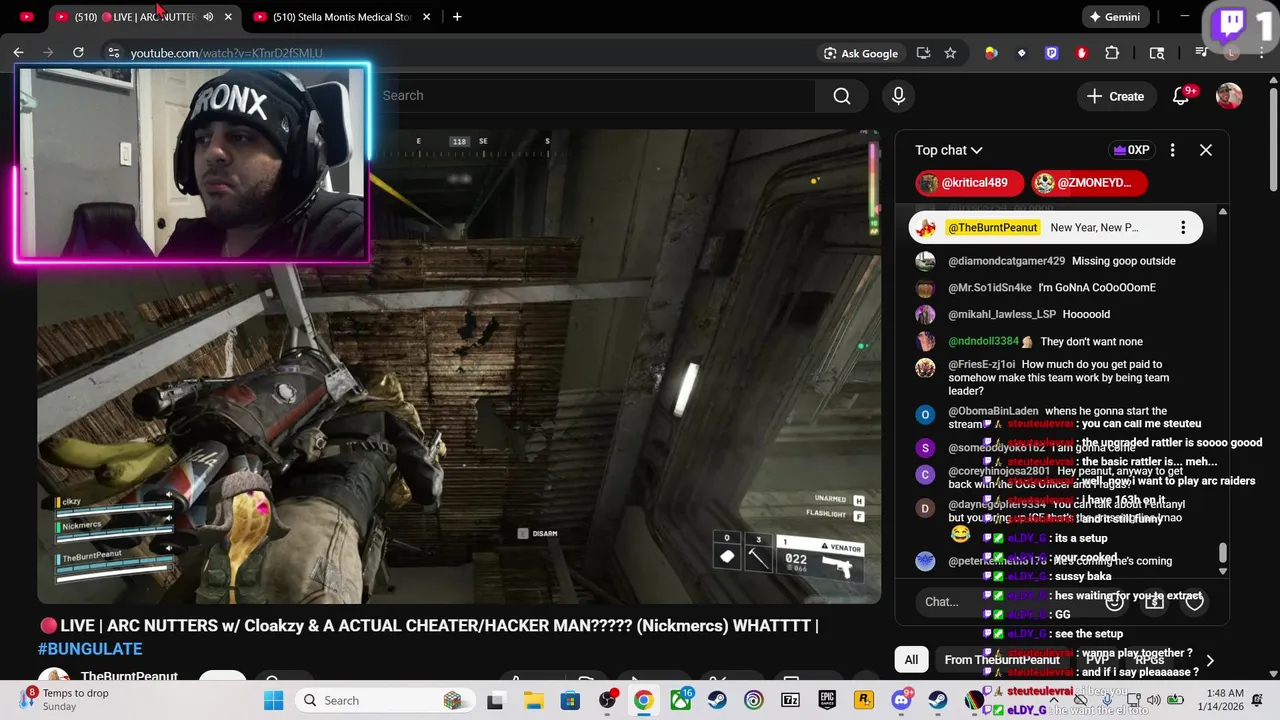Screen dimensions: 1280x720
Task: Open TheBurntPeanut channel name link
Action: [x=129, y=676]
